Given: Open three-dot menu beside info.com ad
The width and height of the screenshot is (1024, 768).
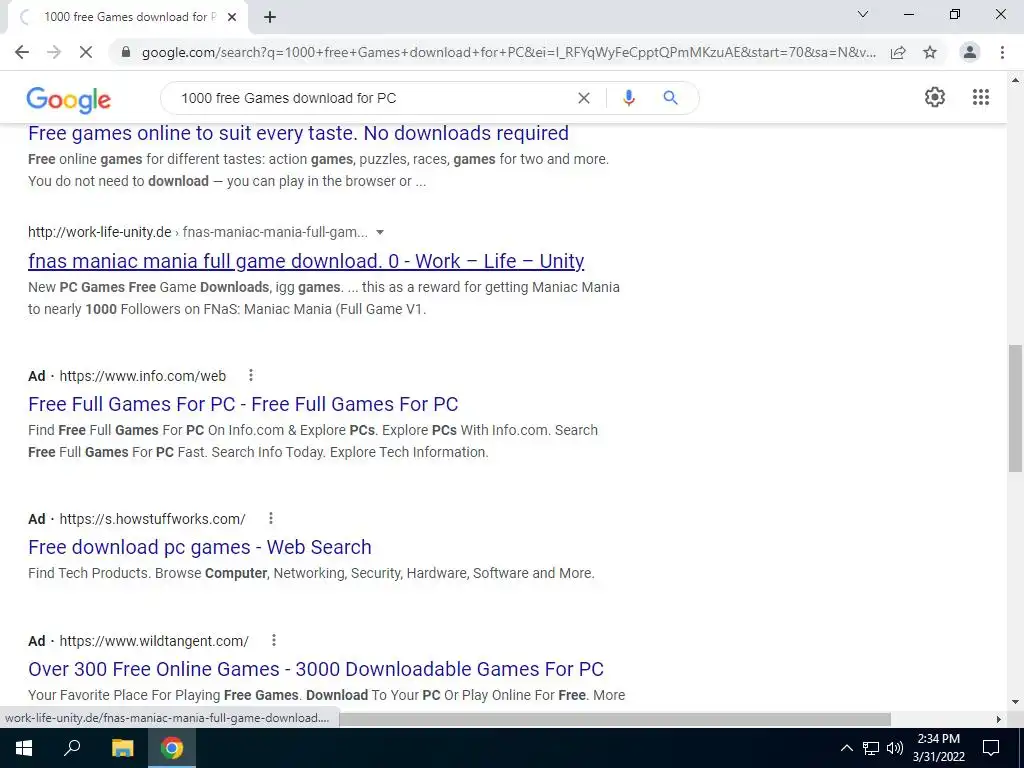Looking at the screenshot, I should (251, 376).
